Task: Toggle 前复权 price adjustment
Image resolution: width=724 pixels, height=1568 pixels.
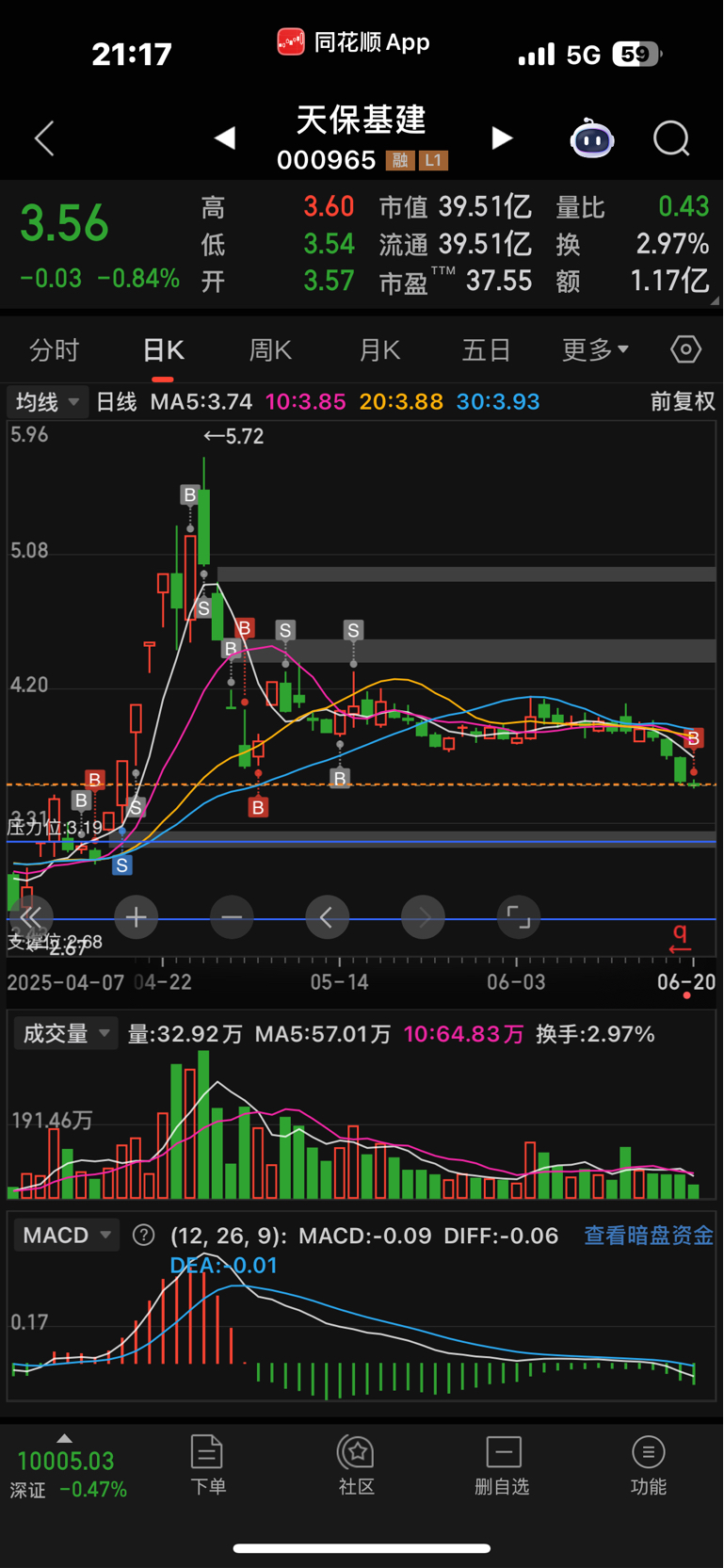Action: 683,402
